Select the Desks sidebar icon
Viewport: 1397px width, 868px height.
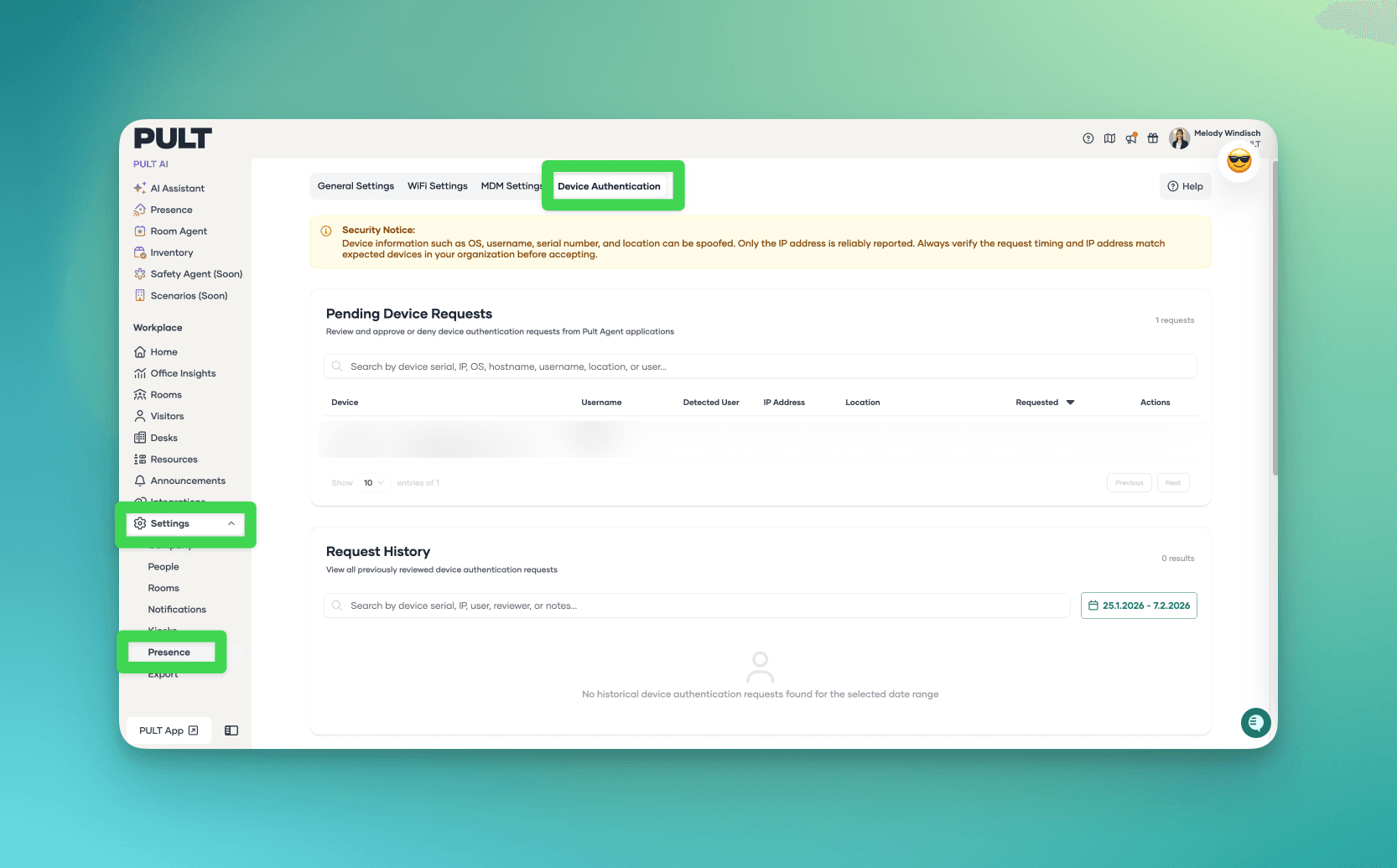[140, 437]
